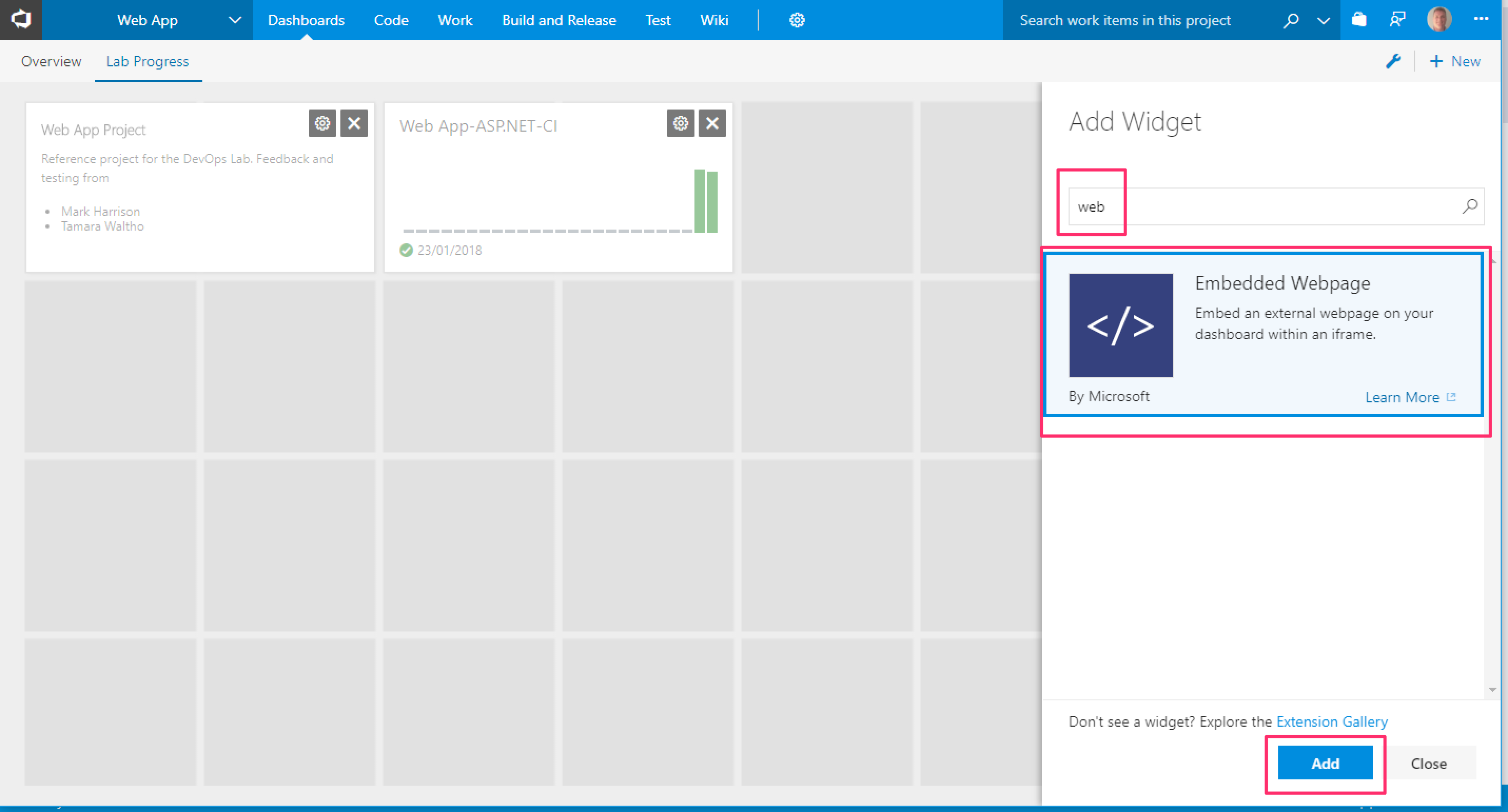This screenshot has height=812, width=1508.
Task: Open settings for the Web App-ASP.NET-CI widget
Action: click(x=680, y=123)
